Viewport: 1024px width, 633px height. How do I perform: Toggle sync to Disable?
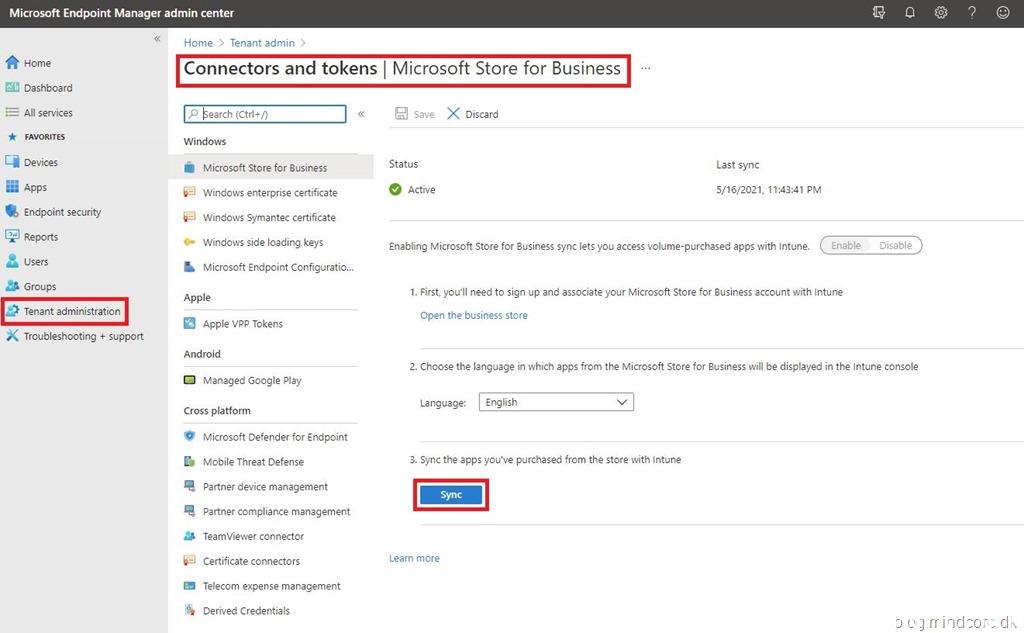click(x=895, y=245)
